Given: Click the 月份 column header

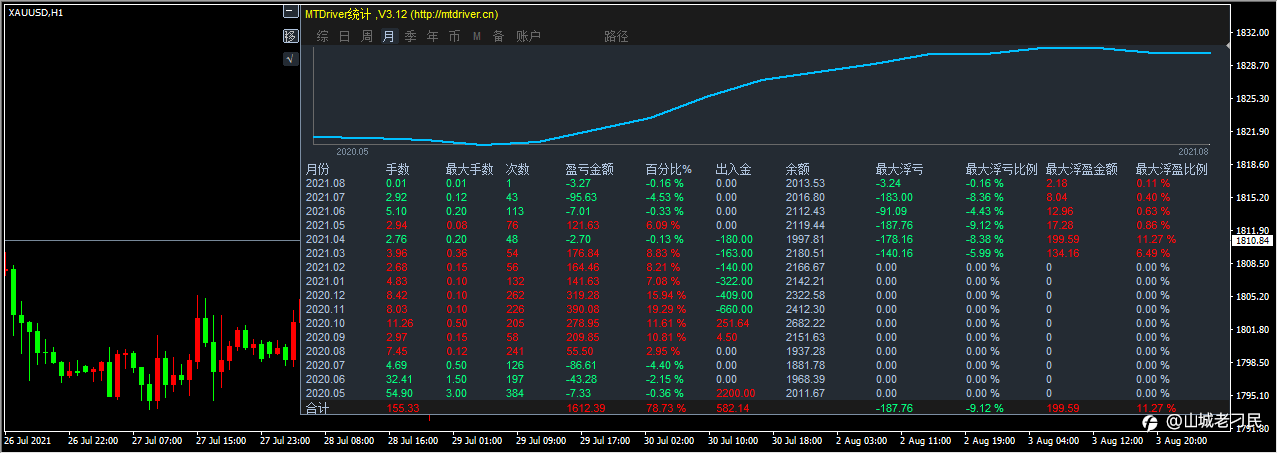Looking at the screenshot, I should pos(317,170).
